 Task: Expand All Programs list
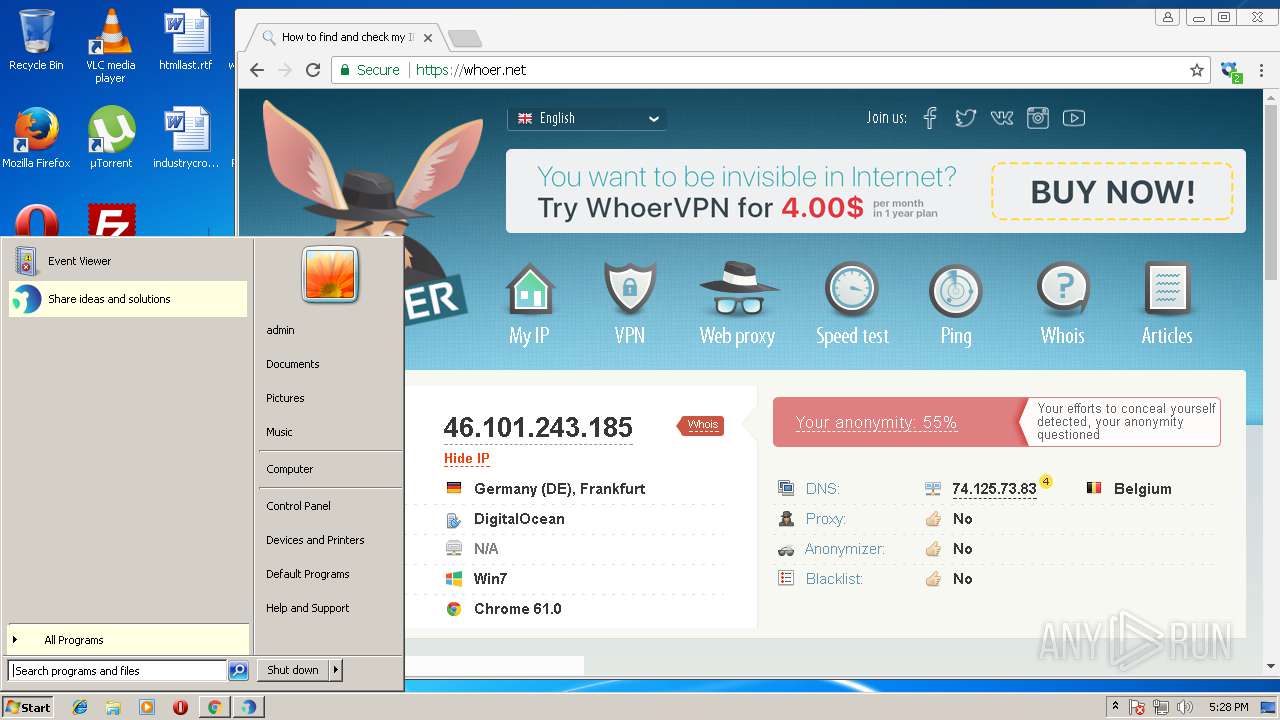coord(128,640)
